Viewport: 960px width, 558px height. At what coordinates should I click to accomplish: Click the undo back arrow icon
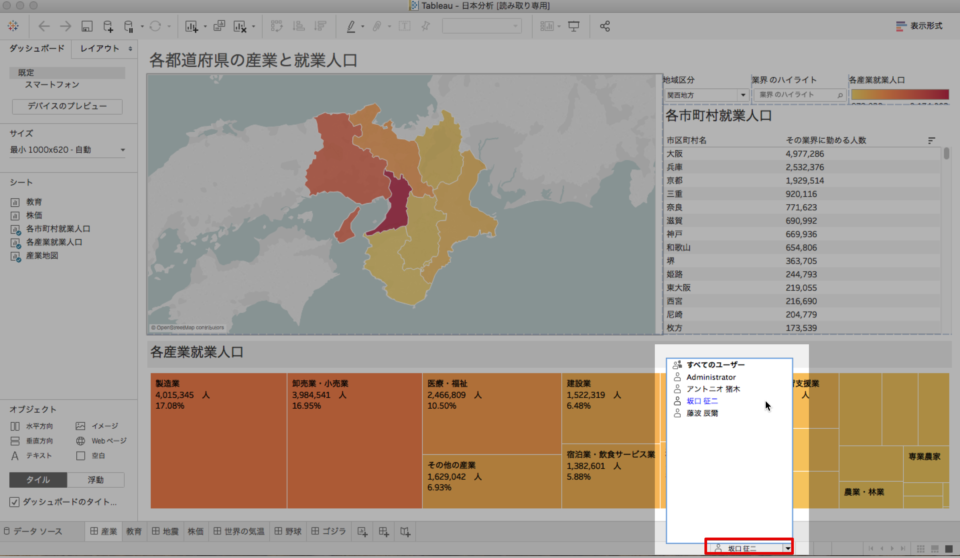[x=43, y=26]
